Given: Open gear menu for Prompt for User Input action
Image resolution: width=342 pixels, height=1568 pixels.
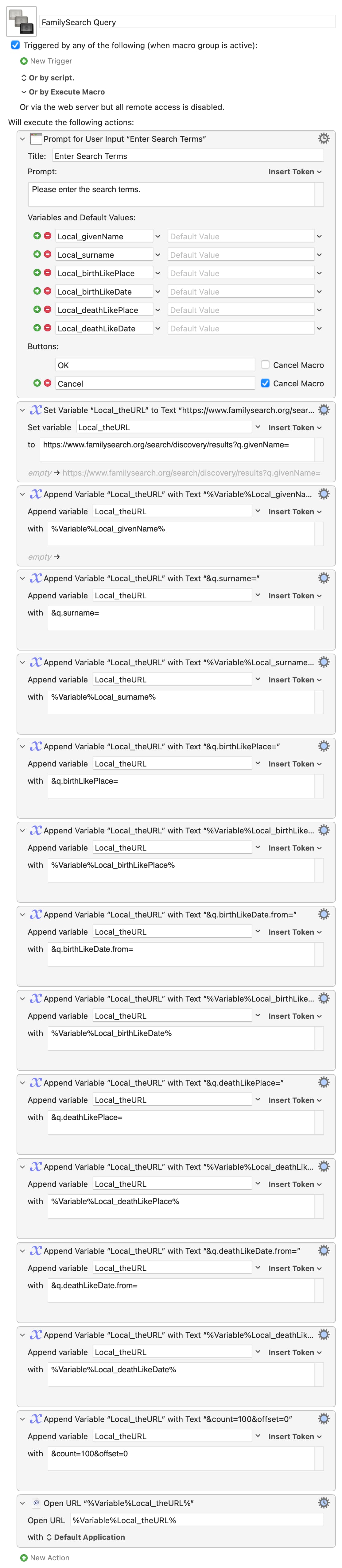Looking at the screenshot, I should [x=324, y=138].
